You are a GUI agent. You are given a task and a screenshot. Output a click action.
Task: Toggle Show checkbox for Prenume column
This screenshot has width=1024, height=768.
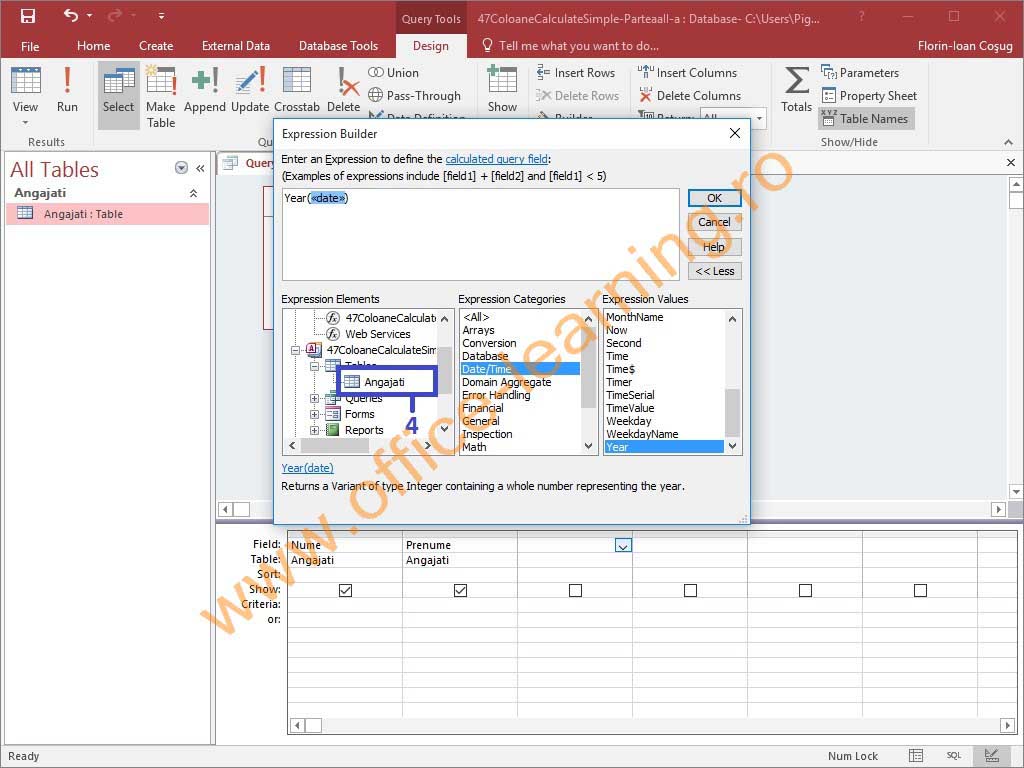point(460,590)
